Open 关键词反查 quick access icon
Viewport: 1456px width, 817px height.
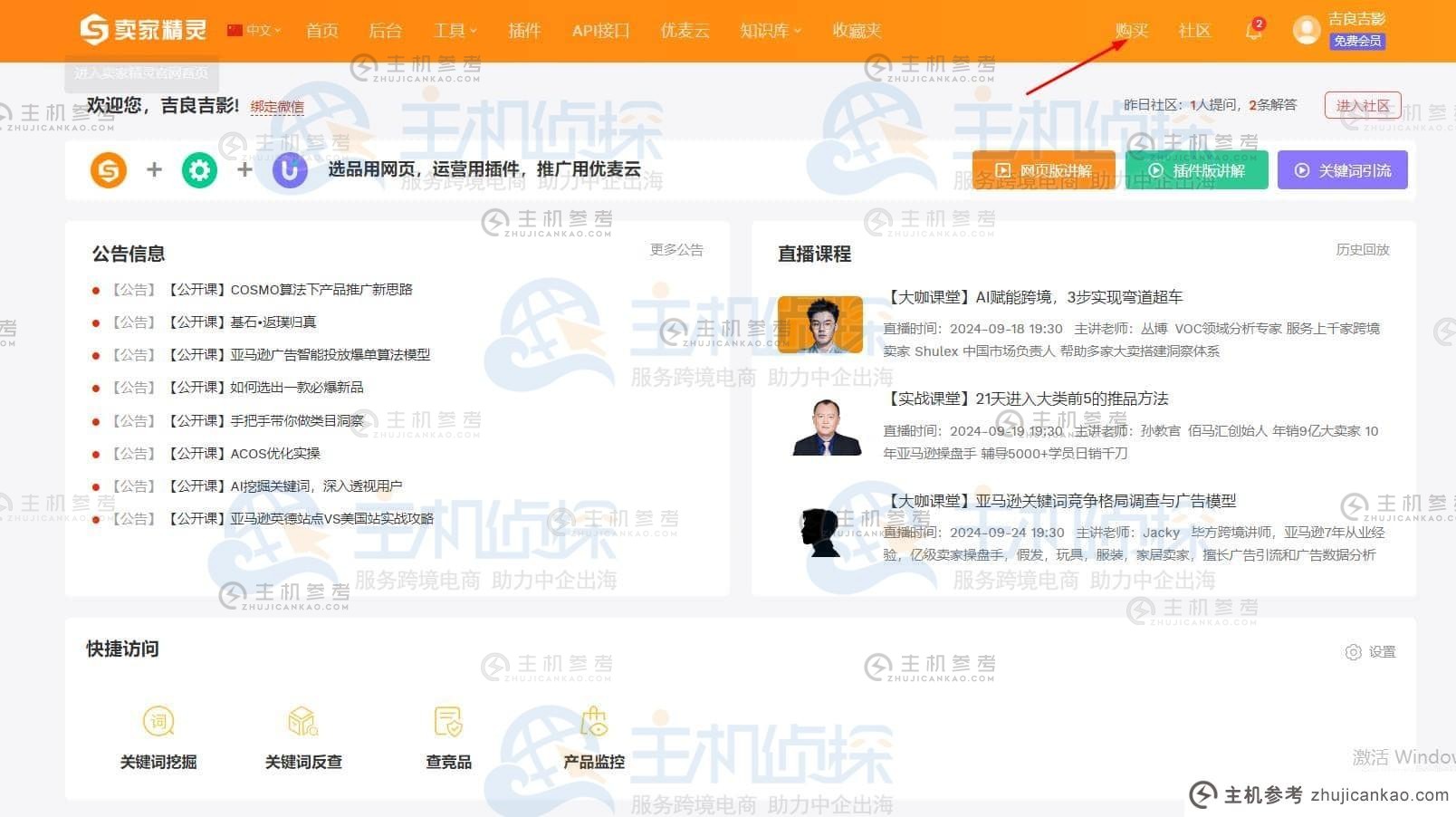coord(303,721)
